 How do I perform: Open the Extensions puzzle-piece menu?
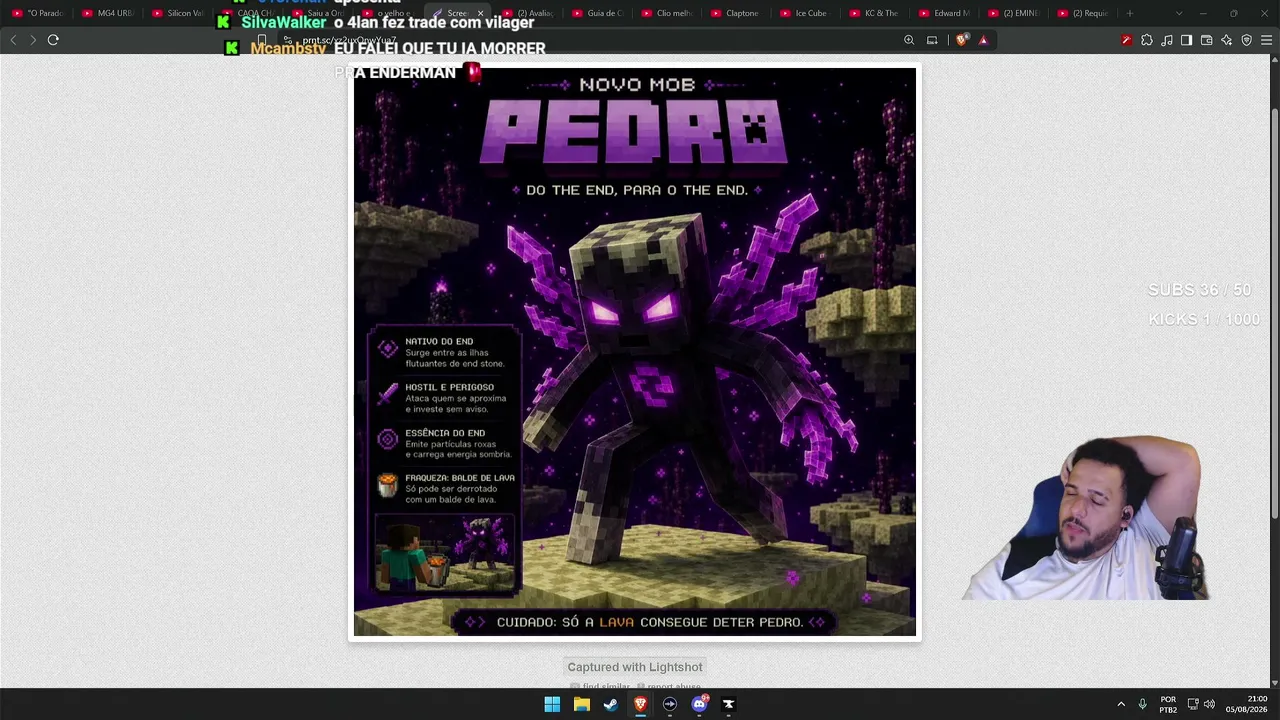1147,40
